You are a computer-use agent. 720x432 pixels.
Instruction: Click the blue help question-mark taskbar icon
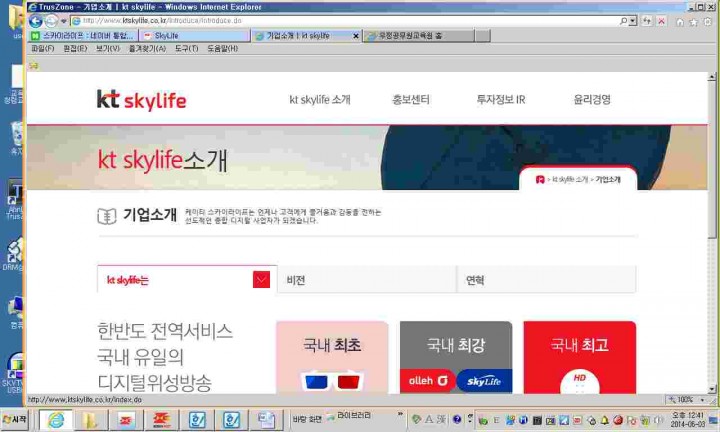(456, 419)
